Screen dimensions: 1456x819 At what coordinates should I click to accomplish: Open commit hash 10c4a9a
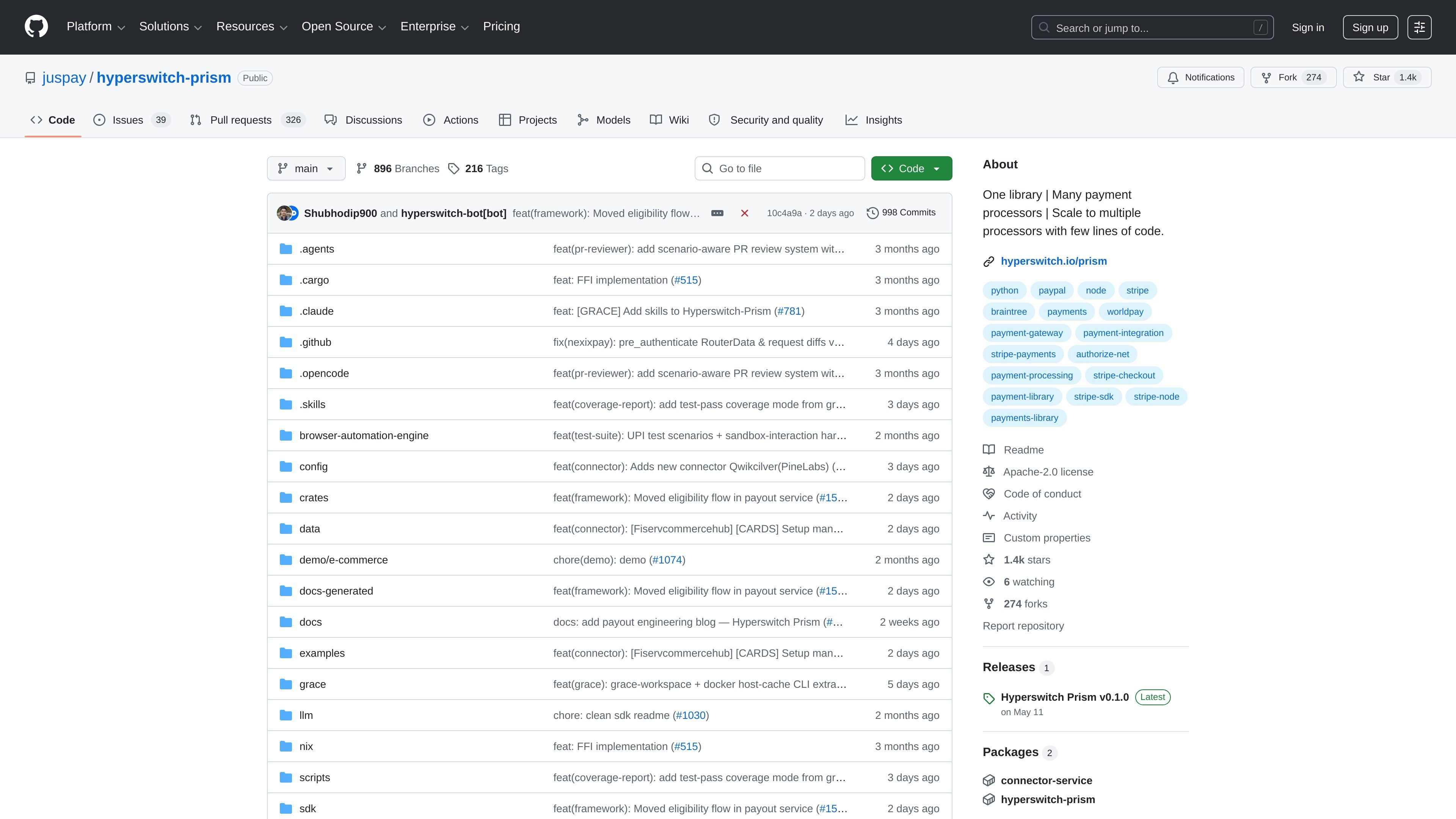tap(784, 213)
